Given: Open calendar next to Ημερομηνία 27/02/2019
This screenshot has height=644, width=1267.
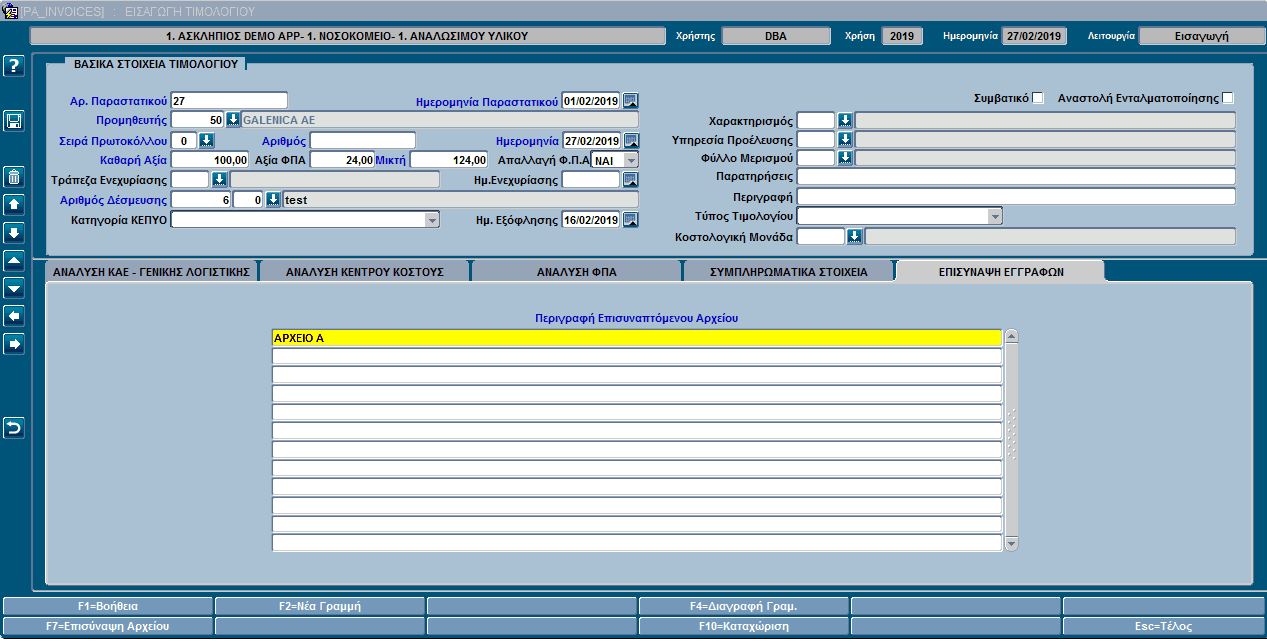Looking at the screenshot, I should (x=631, y=140).
